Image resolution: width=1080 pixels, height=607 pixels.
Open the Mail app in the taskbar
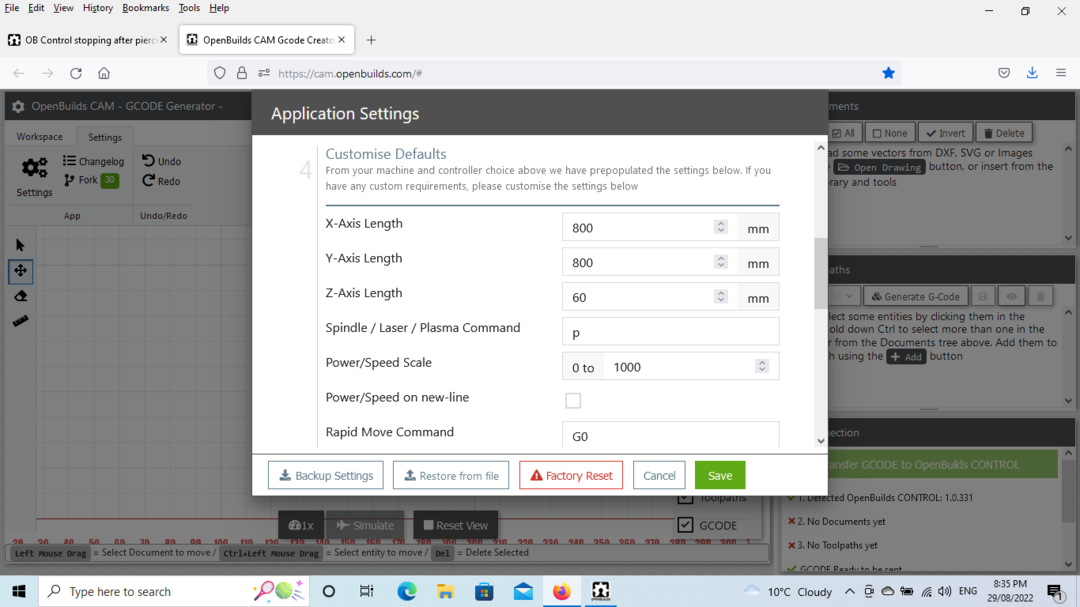[x=523, y=591]
